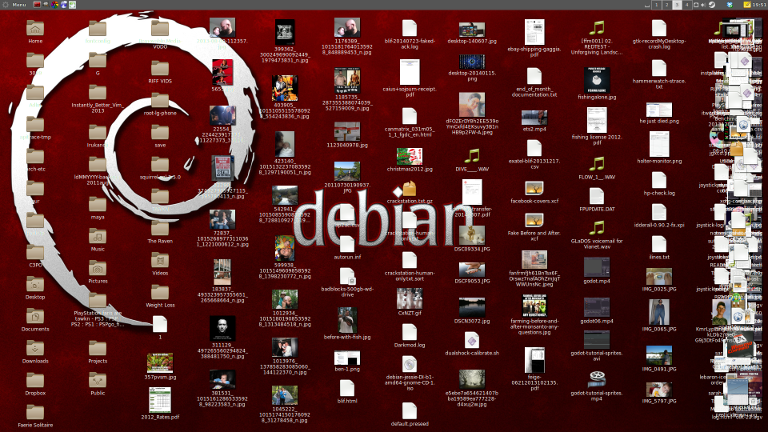Open the Documents folder on the desktop

(35, 316)
